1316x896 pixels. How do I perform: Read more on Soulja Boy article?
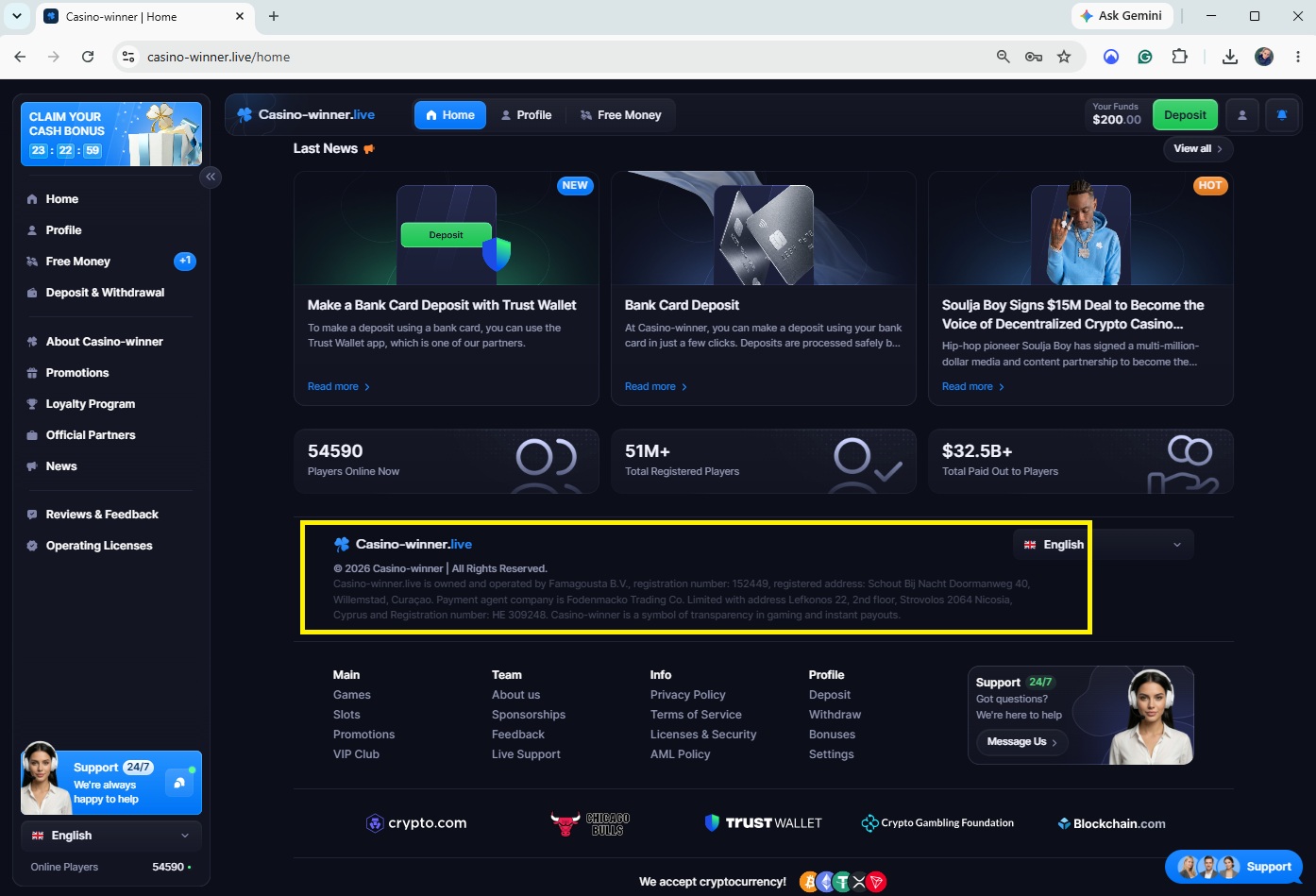click(973, 387)
